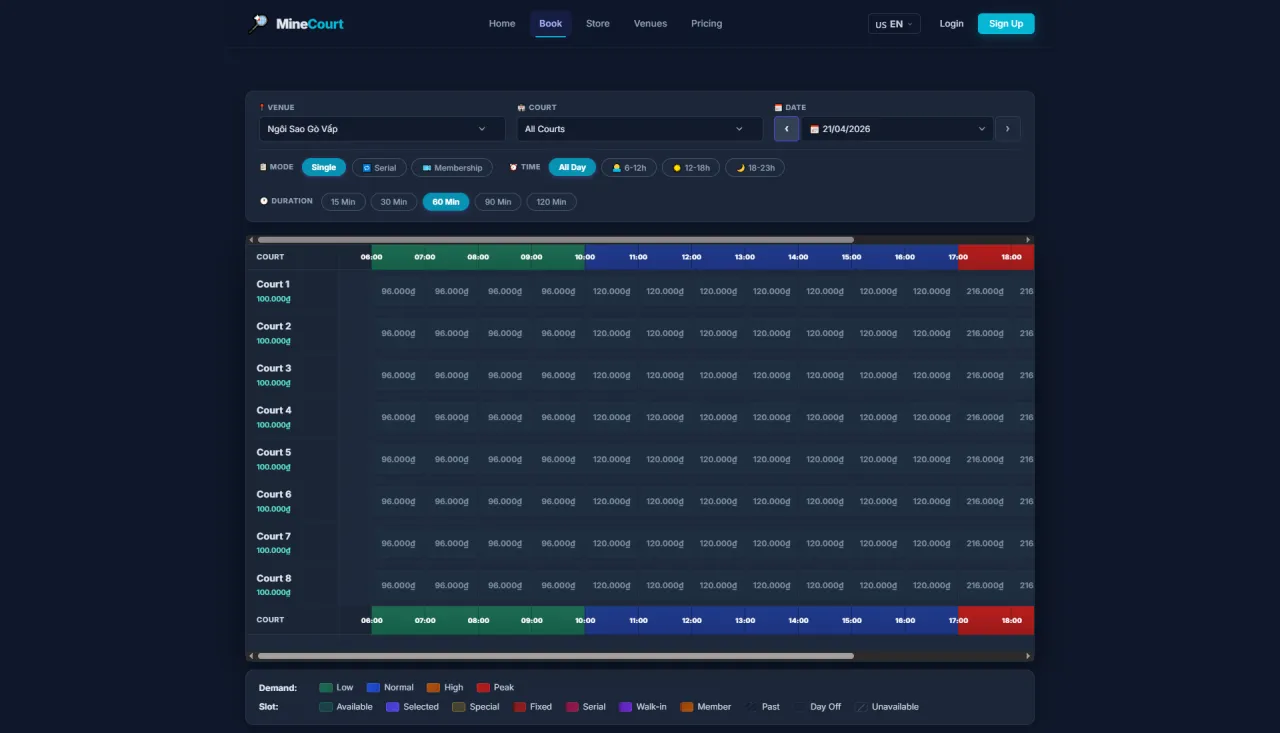The width and height of the screenshot is (1280, 733).
Task: Select Court 3 slot at 10:00
Action: [611, 375]
